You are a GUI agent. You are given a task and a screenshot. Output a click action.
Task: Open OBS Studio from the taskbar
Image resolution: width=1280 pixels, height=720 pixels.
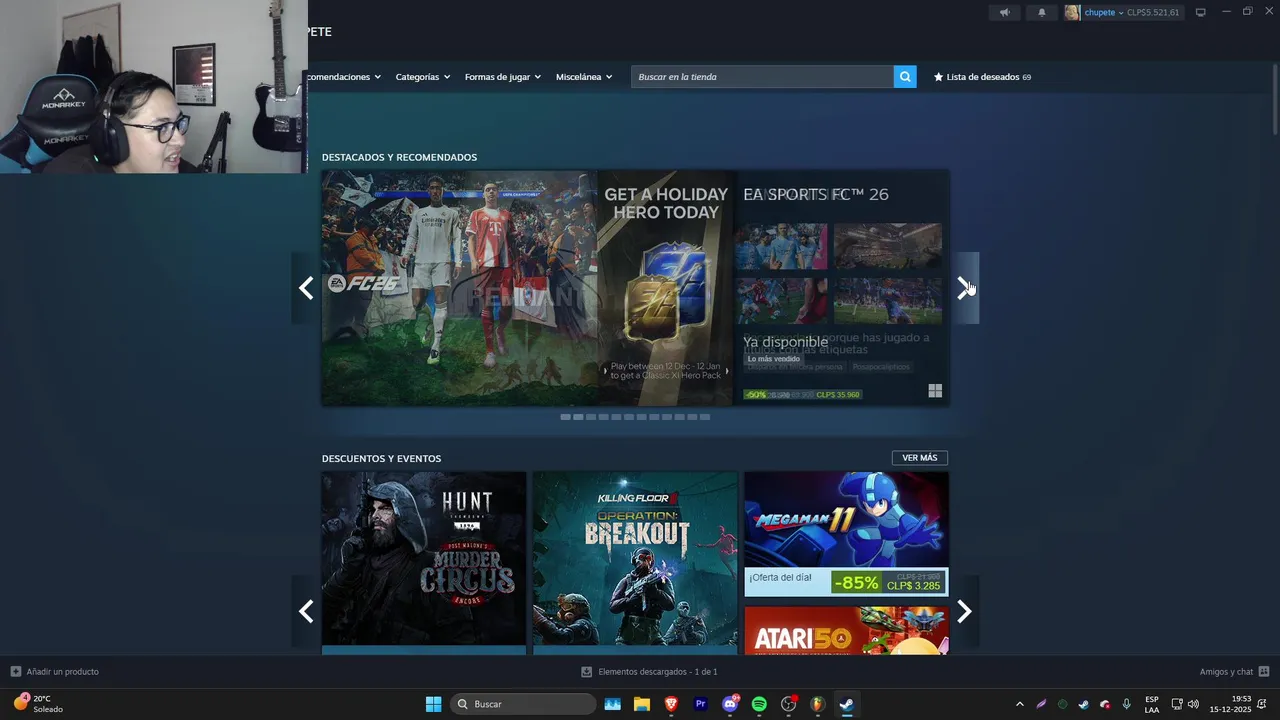[788, 704]
